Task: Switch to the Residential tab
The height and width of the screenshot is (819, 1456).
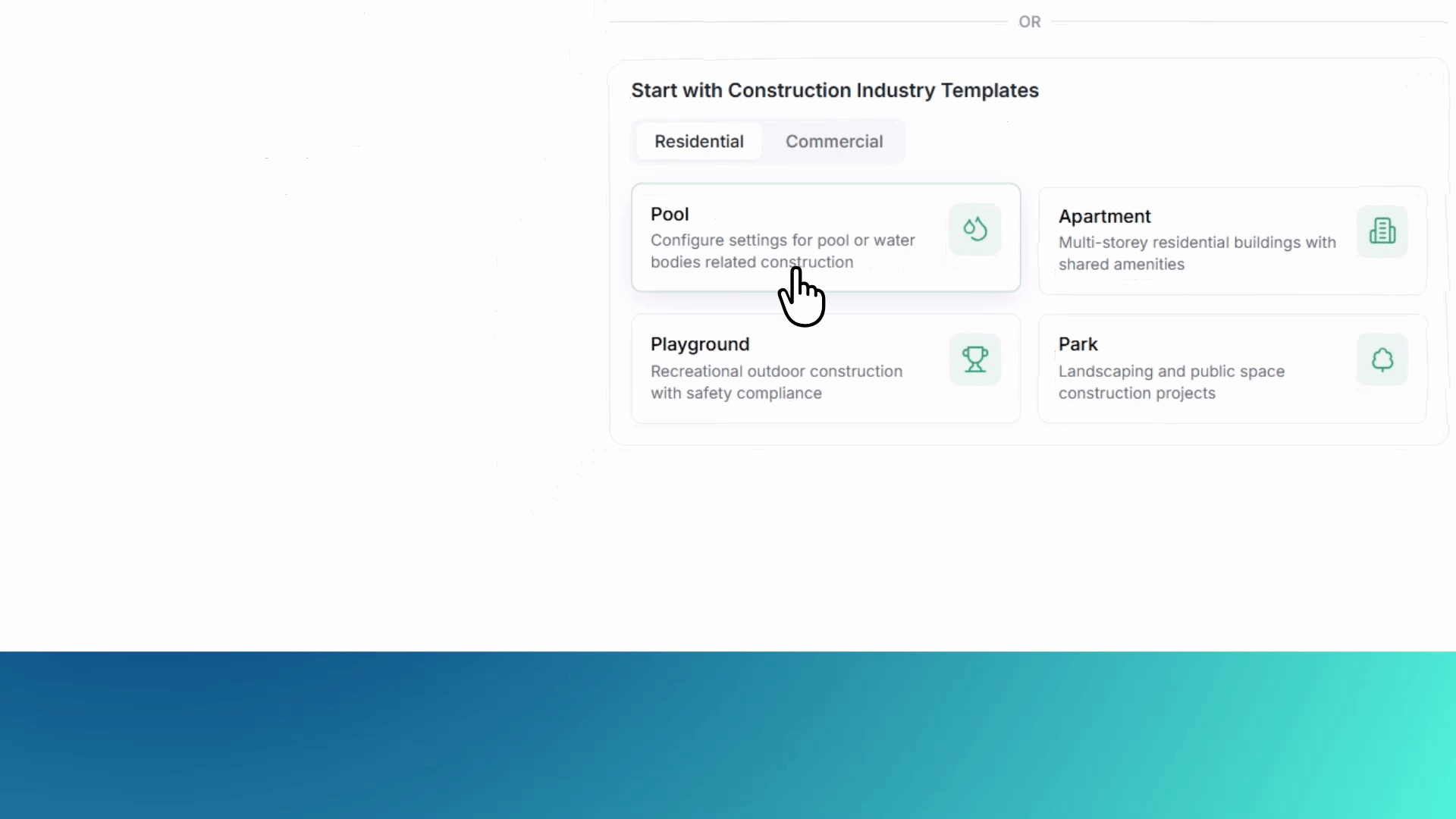Action: click(698, 142)
